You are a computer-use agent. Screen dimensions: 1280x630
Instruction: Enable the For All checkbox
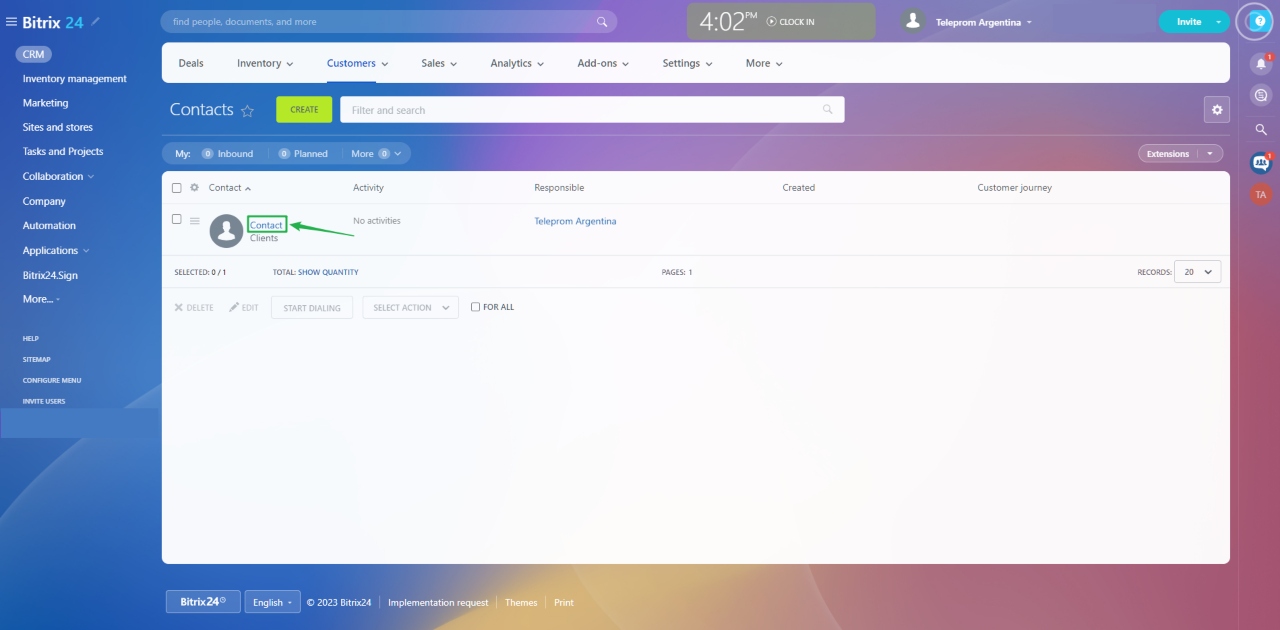476,307
